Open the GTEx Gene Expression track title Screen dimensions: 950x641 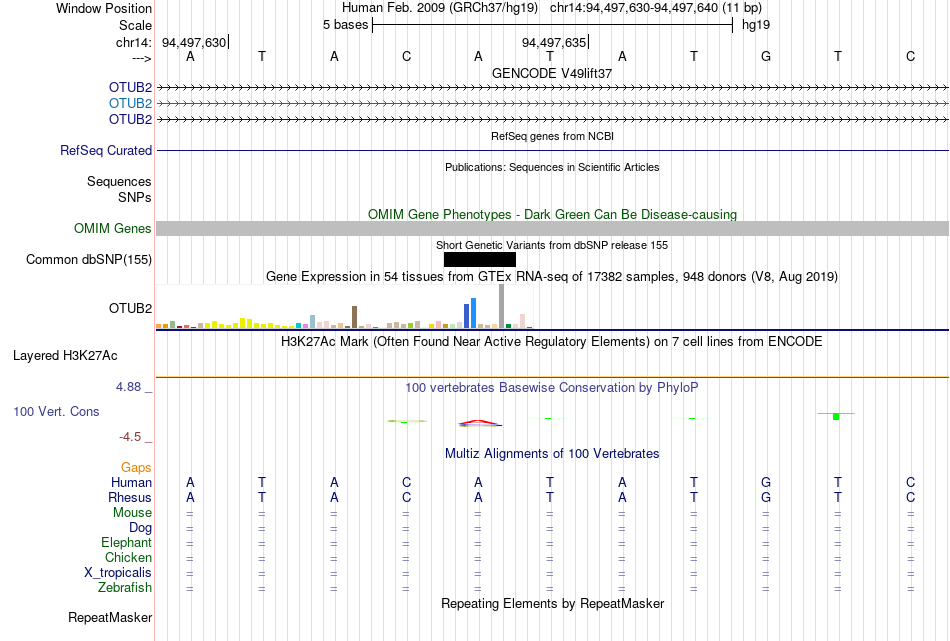[x=552, y=277]
